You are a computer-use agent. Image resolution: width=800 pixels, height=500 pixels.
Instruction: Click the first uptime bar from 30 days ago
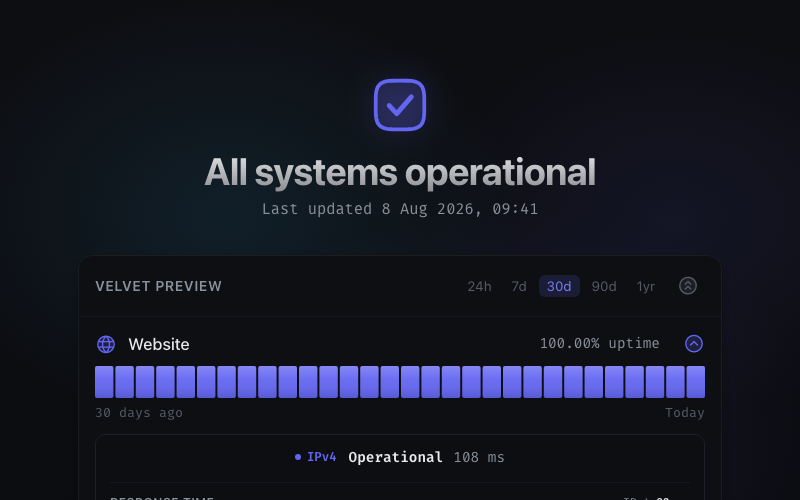click(104, 382)
